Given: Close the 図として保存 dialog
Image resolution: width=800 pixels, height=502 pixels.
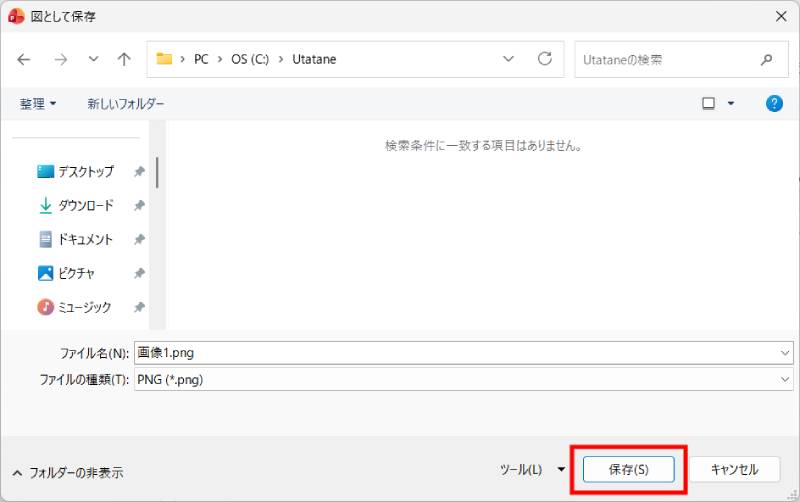Looking at the screenshot, I should click(781, 16).
